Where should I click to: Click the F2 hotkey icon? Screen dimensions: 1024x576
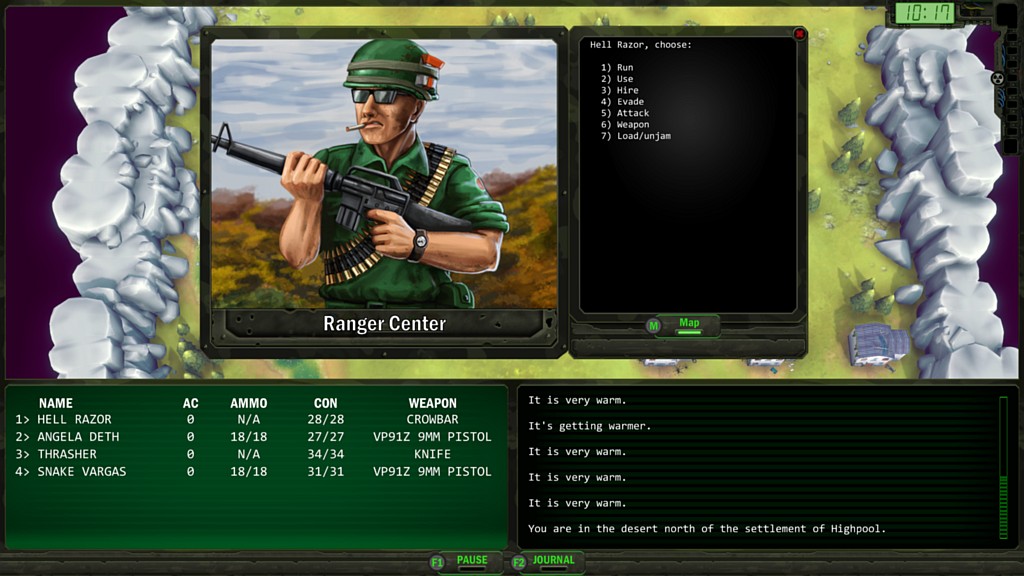tap(519, 562)
